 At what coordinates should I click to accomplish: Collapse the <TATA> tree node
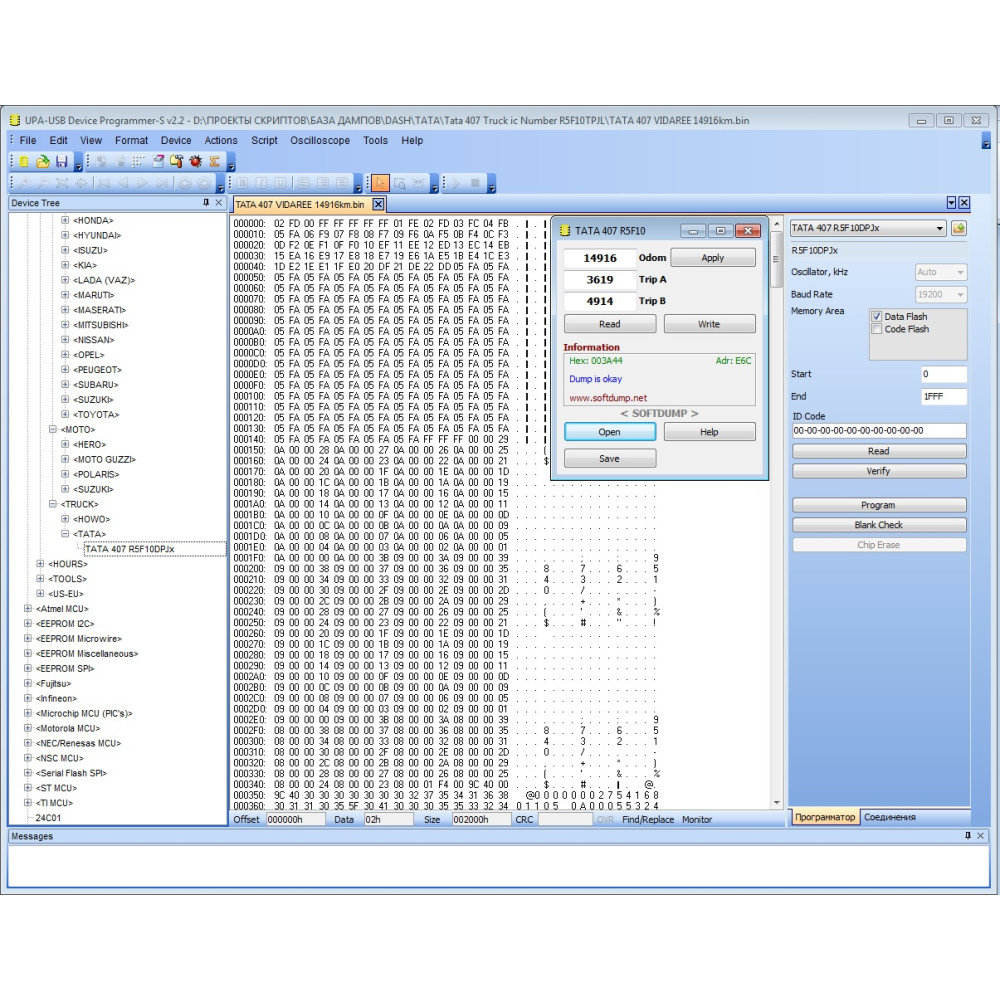(65, 534)
